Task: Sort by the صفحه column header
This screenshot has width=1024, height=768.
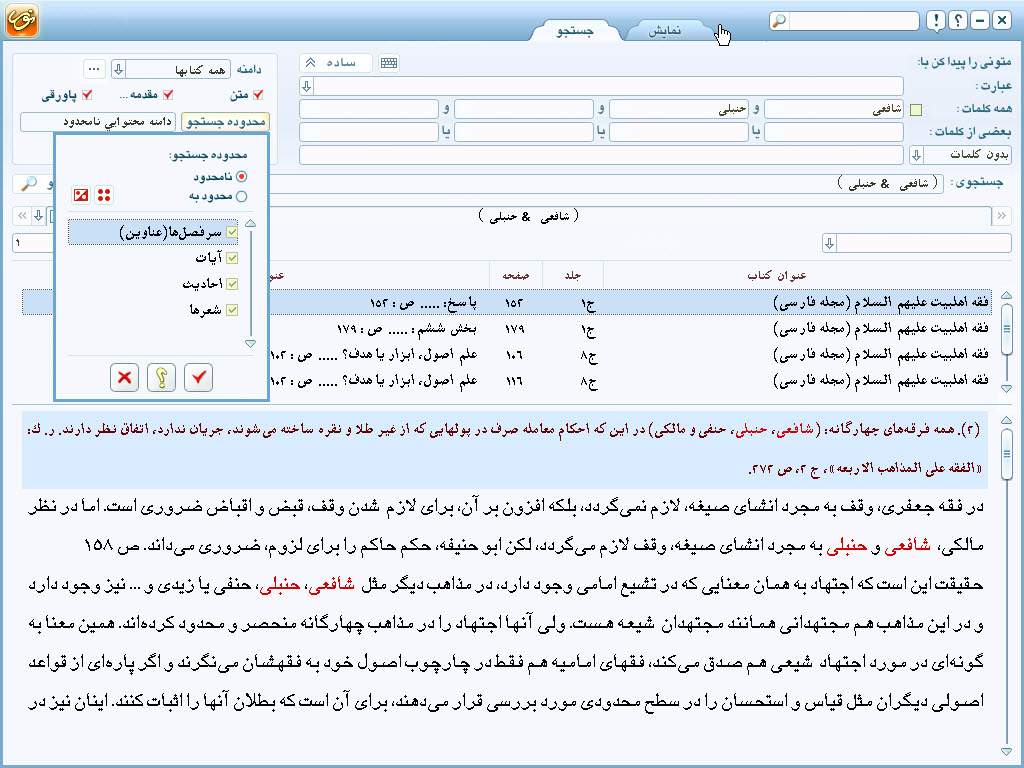Action: [515, 276]
